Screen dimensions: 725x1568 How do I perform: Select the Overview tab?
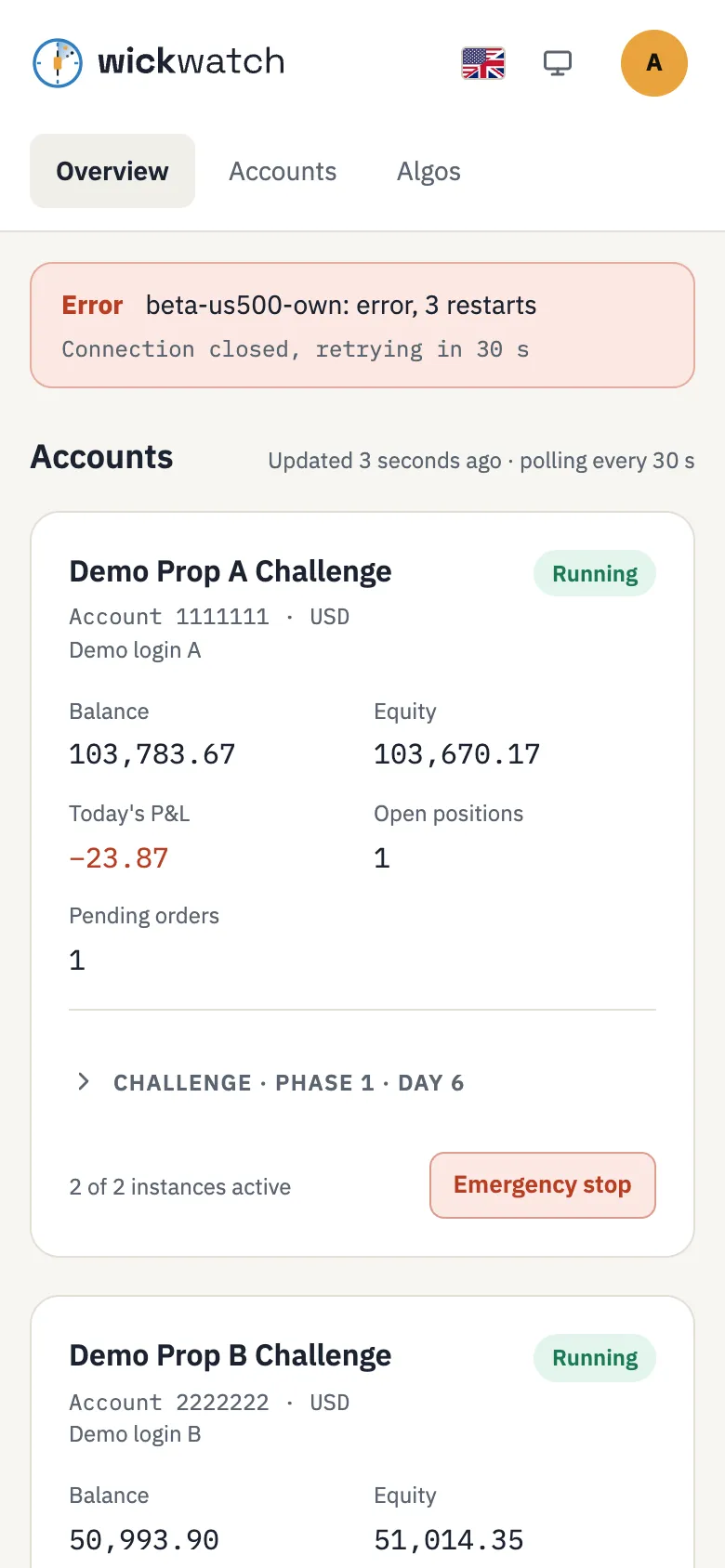112,171
